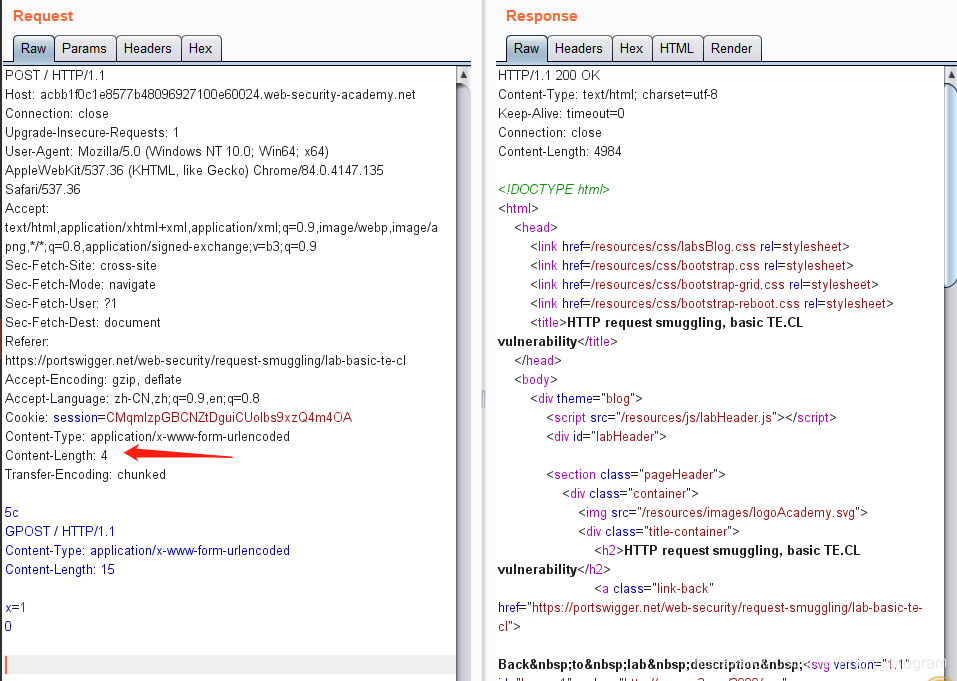Open the Request Headers tab
The image size is (957, 681).
(x=148, y=48)
